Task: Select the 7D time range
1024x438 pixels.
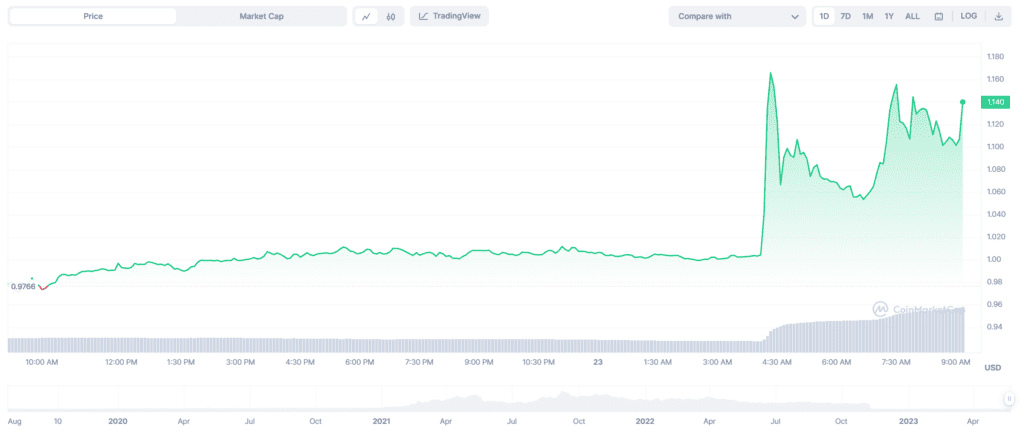Action: (x=845, y=16)
